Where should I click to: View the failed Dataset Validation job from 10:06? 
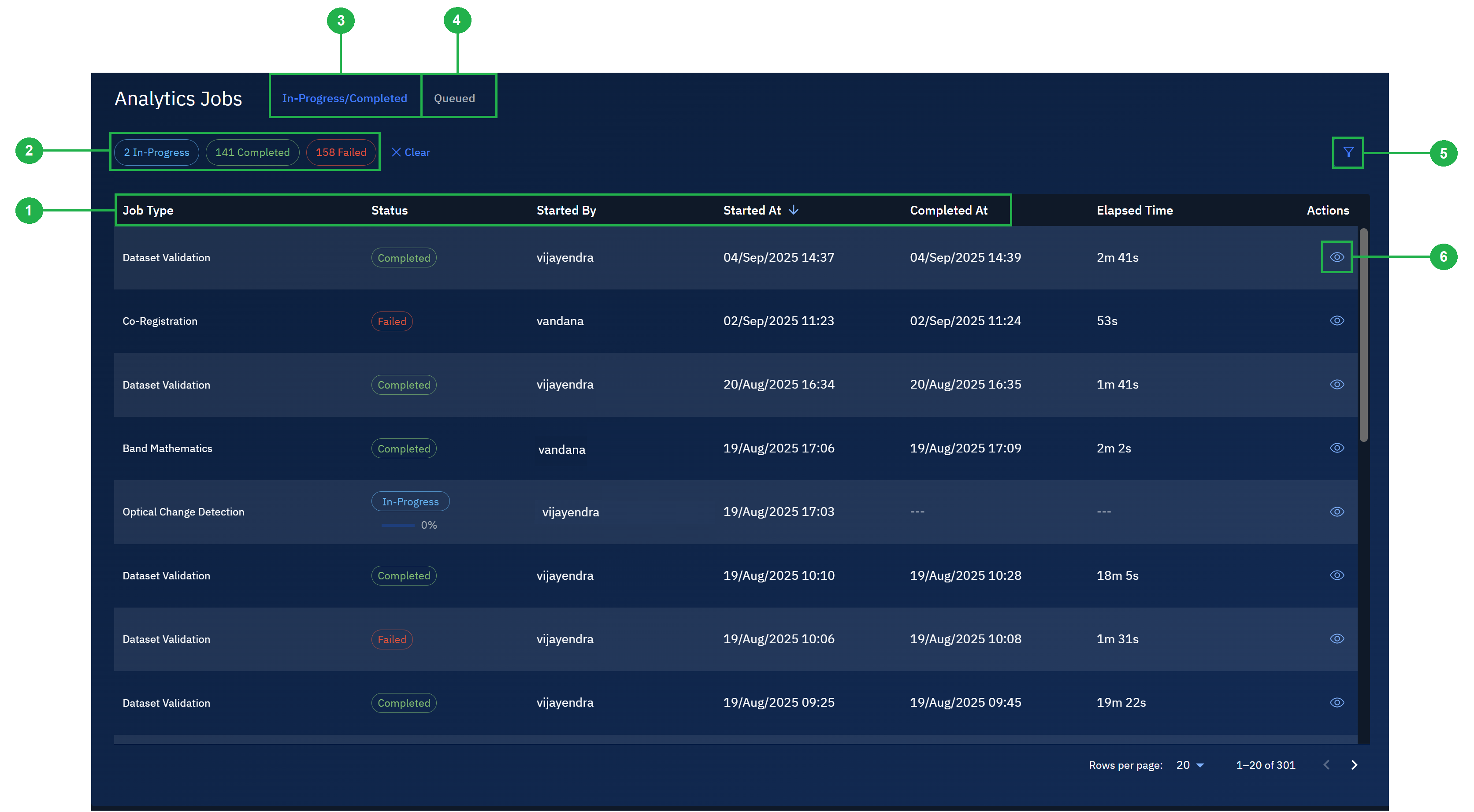click(x=1337, y=638)
